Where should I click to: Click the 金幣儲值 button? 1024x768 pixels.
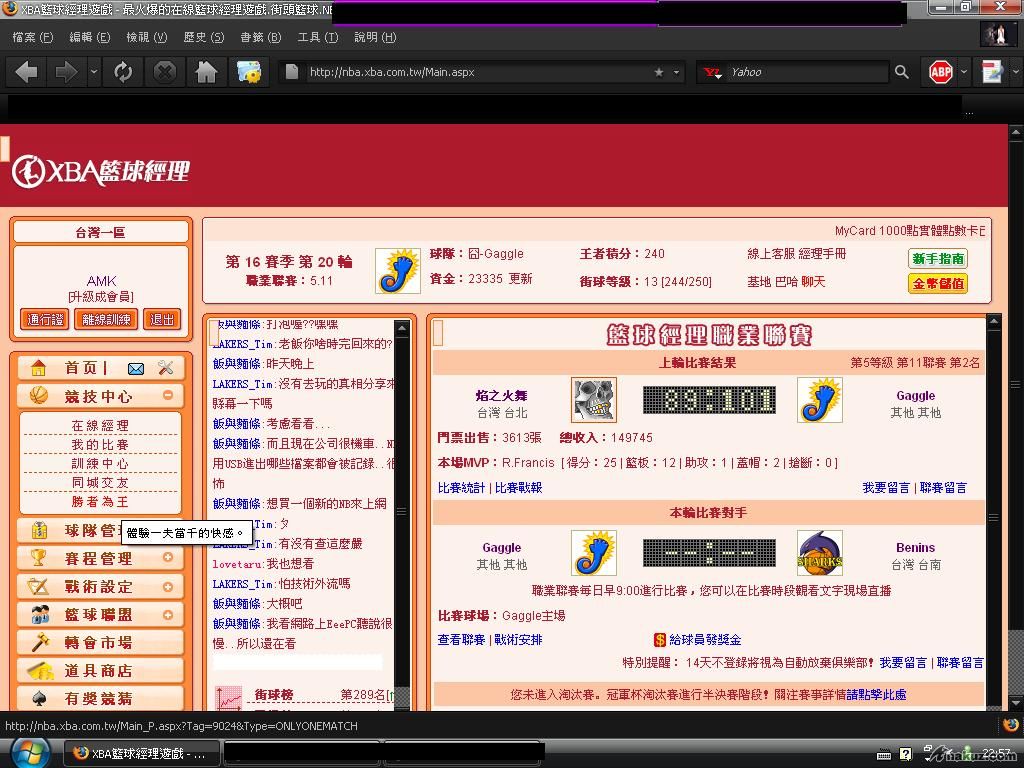pos(938,283)
